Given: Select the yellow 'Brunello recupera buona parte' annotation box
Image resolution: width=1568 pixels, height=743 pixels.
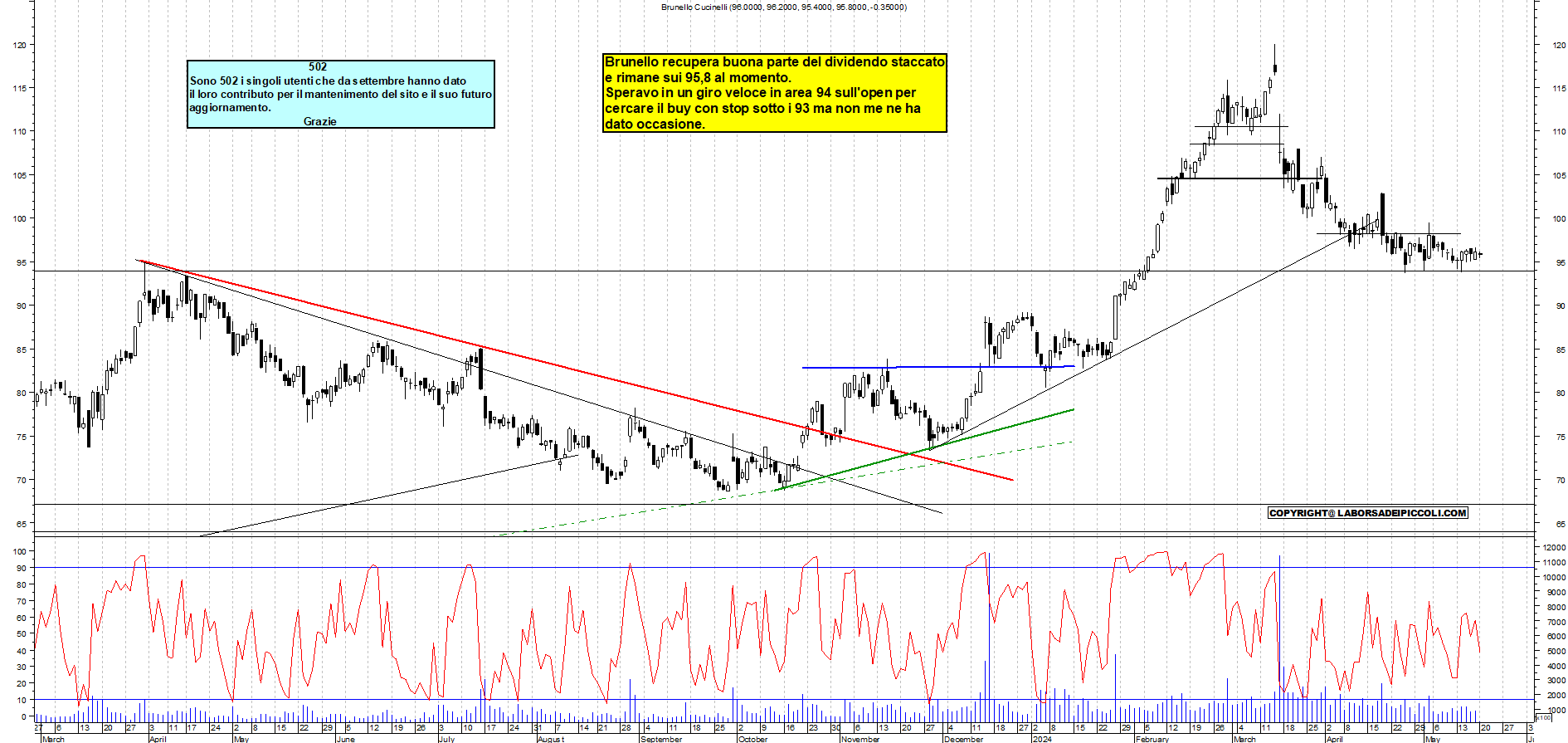Looking at the screenshot, I should [x=775, y=93].
